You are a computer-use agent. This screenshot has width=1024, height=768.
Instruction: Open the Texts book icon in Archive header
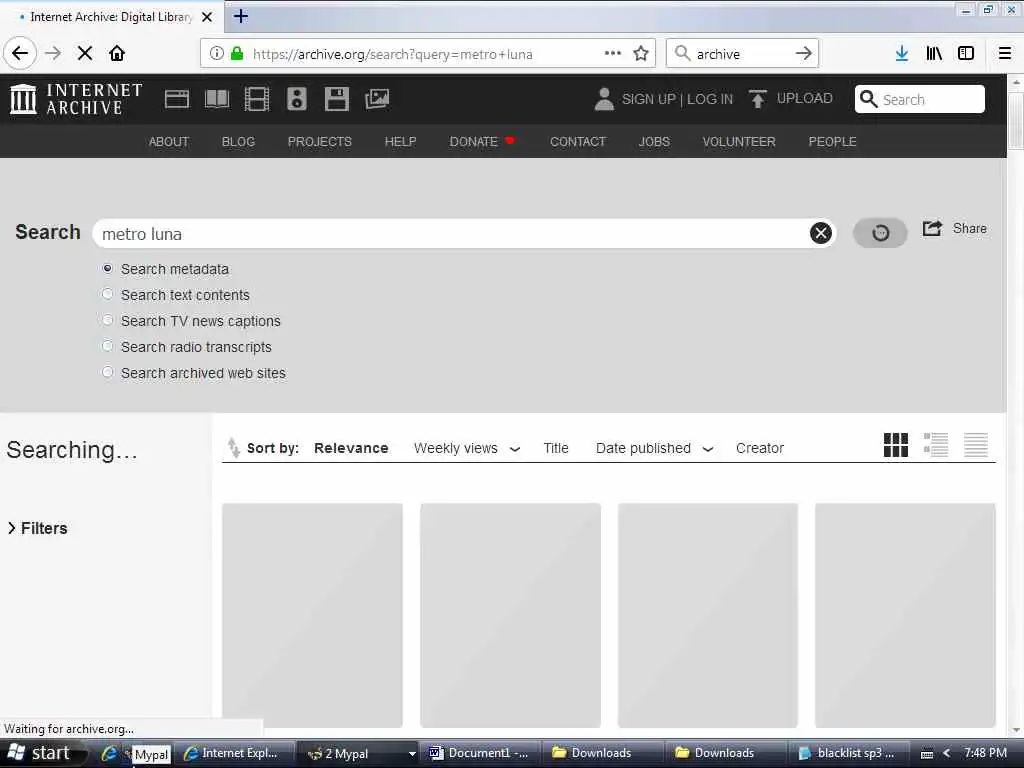coord(217,99)
